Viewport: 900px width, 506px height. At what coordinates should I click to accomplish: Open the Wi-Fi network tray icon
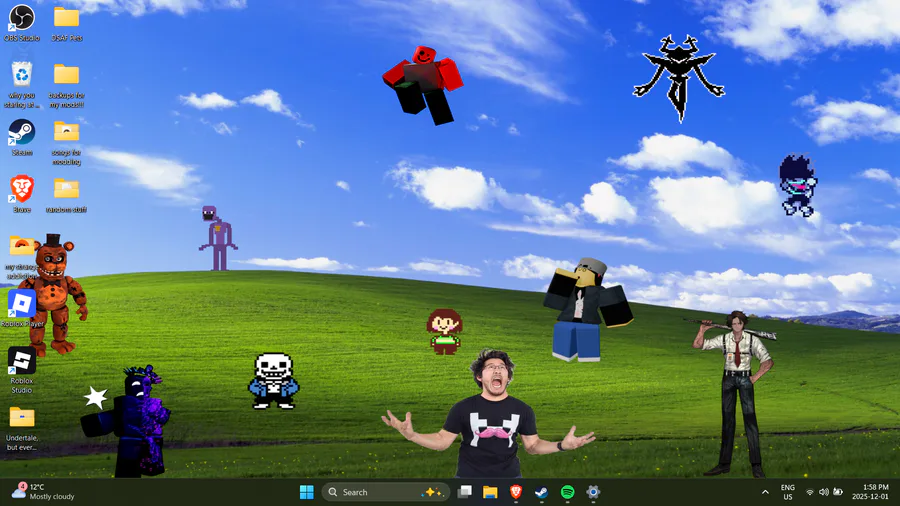[x=810, y=492]
